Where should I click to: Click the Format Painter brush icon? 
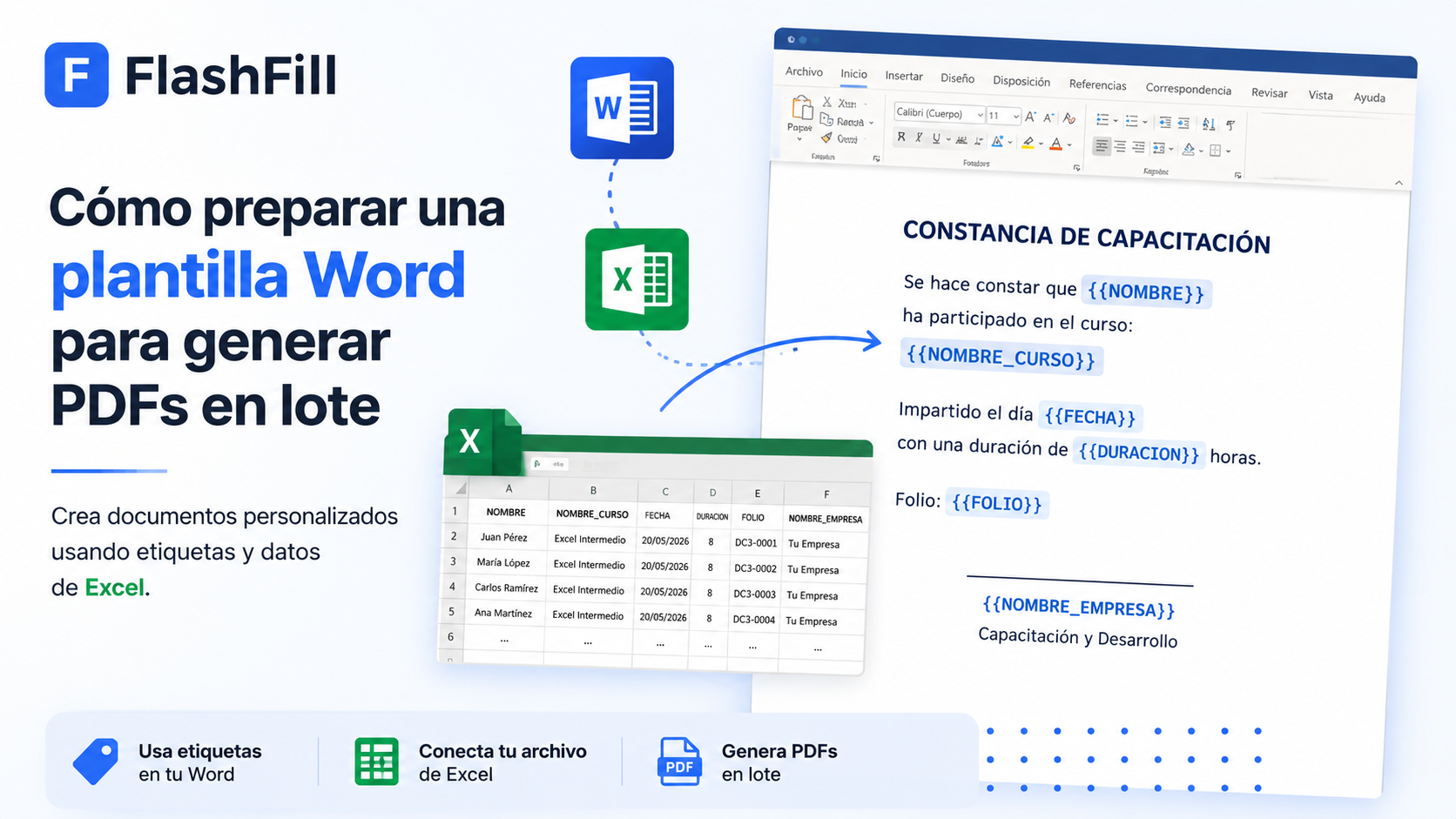coord(826,138)
